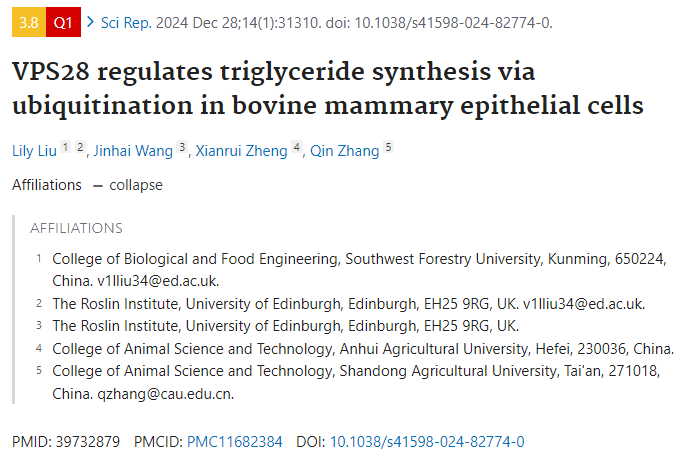Image resolution: width=683 pixels, height=460 pixels.
Task: Click the blue chevron before Sci Rep
Action: [x=91, y=22]
